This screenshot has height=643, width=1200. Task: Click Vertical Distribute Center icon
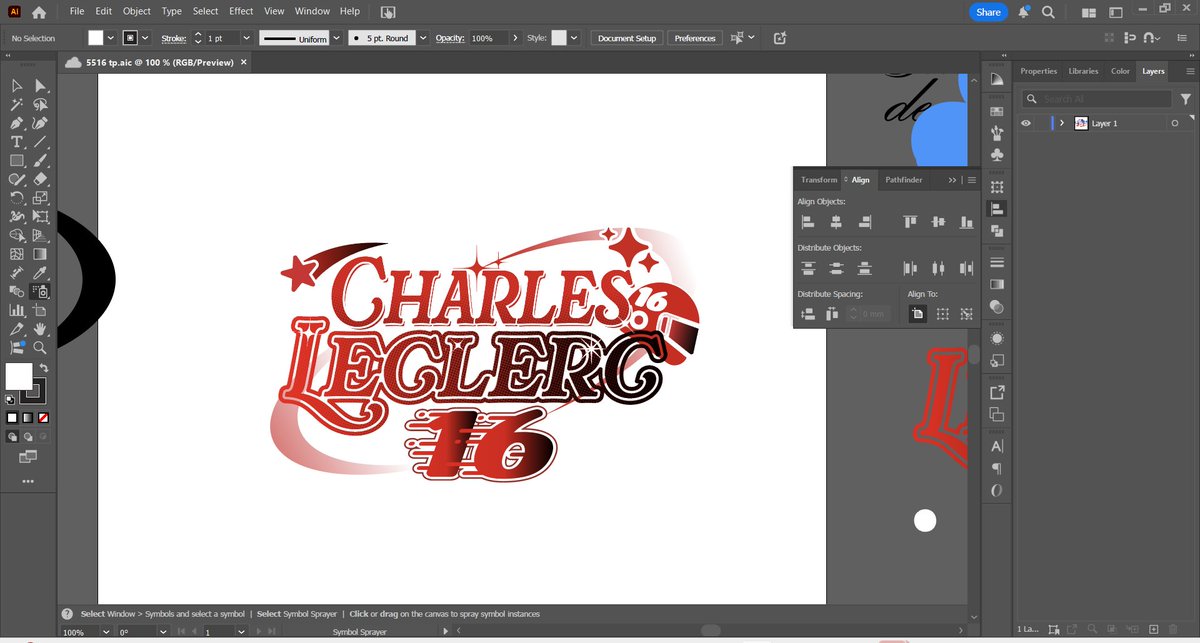click(x=836, y=268)
